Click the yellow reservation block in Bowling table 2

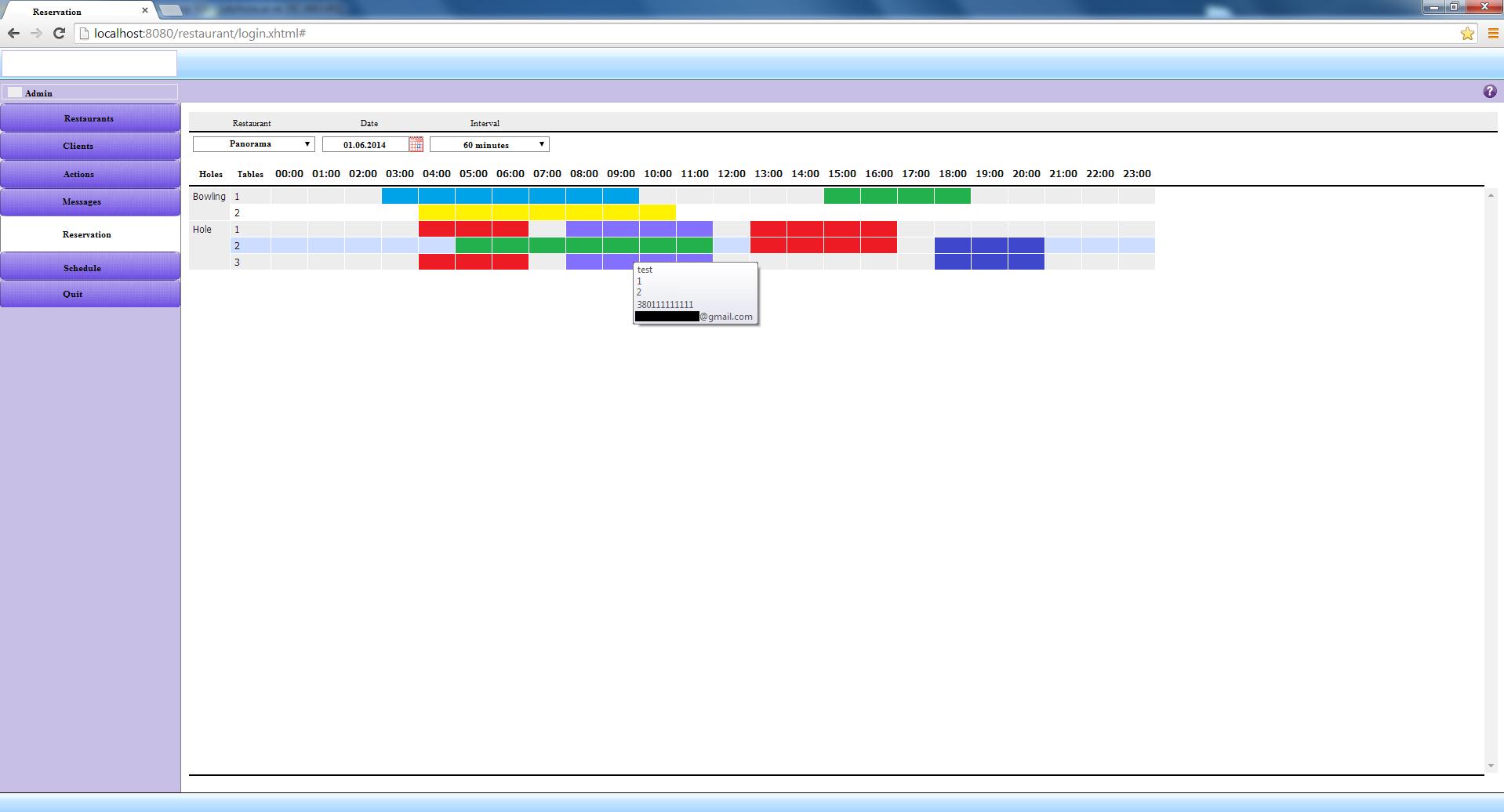(547, 212)
